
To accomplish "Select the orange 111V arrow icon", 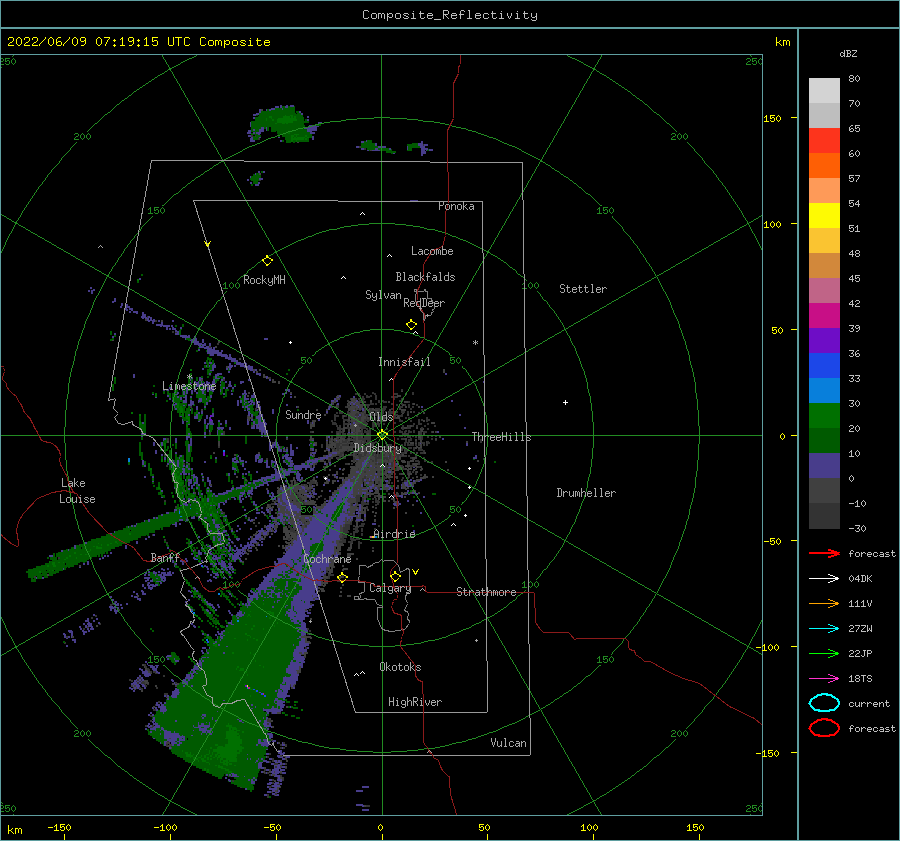I will [x=824, y=603].
